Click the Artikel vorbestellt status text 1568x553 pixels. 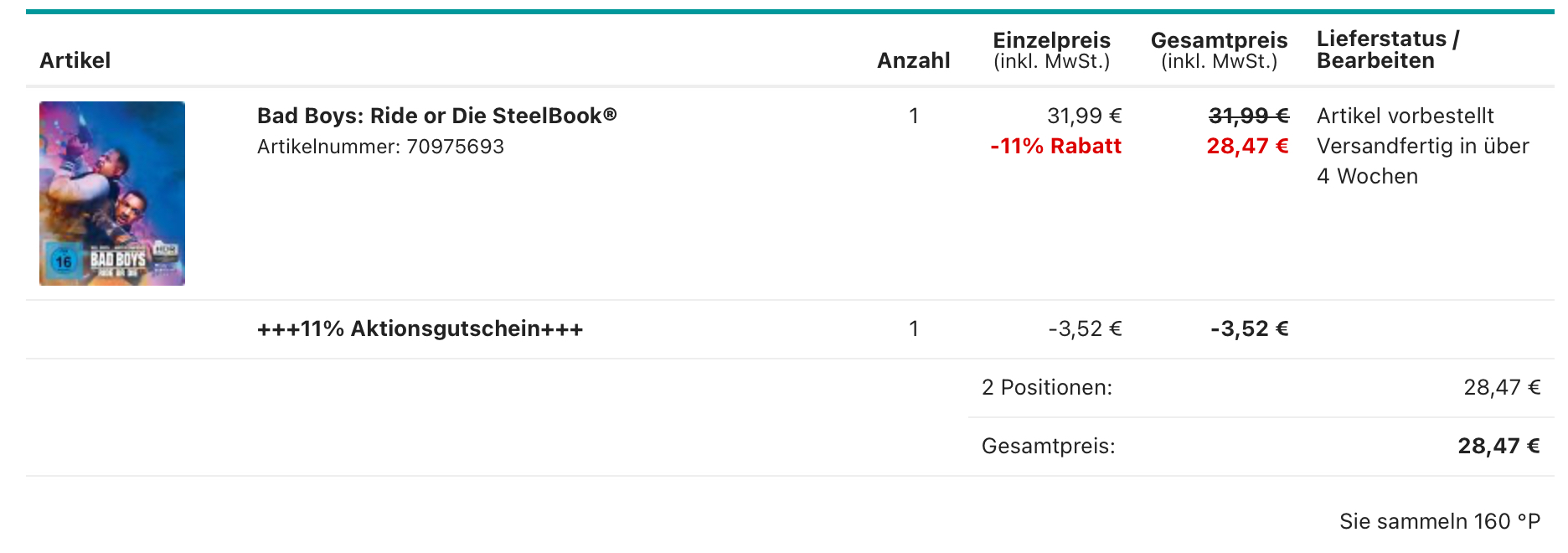(1405, 116)
